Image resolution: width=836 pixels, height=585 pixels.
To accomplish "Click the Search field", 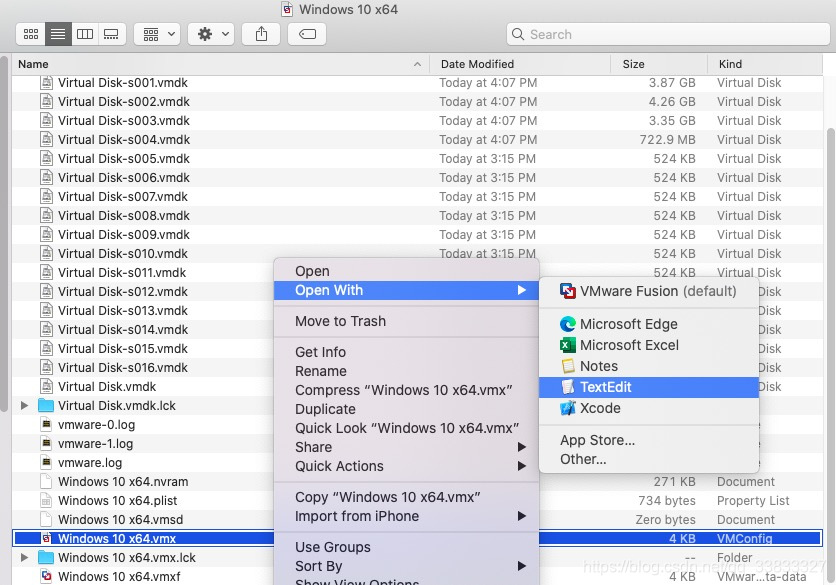I will (668, 34).
